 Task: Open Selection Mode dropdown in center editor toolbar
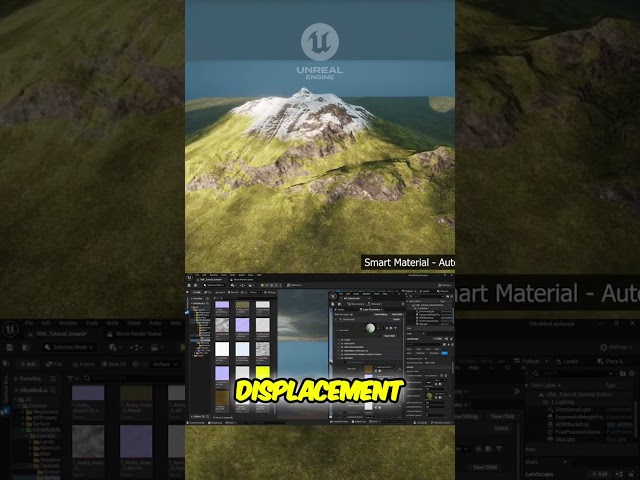214,285
